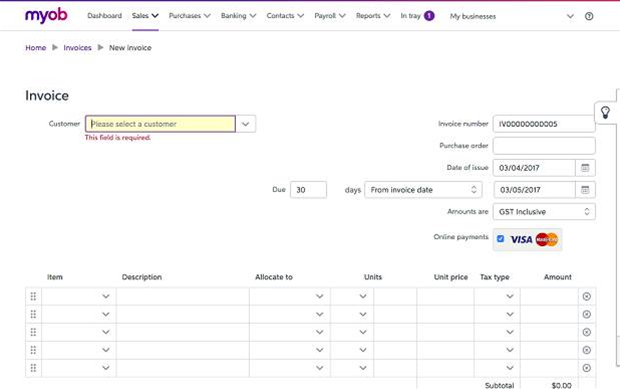
Task: Open the Purchases menu
Action: [x=189, y=16]
